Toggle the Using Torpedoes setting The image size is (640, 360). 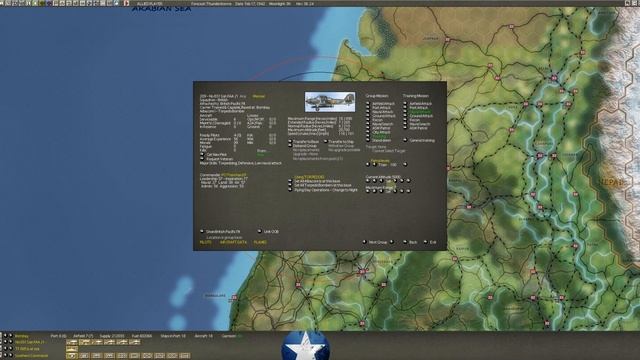click(309, 177)
